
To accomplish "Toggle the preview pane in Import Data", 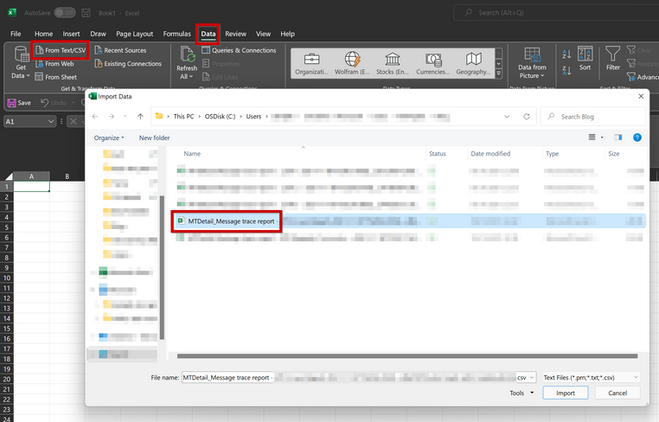I will [617, 137].
